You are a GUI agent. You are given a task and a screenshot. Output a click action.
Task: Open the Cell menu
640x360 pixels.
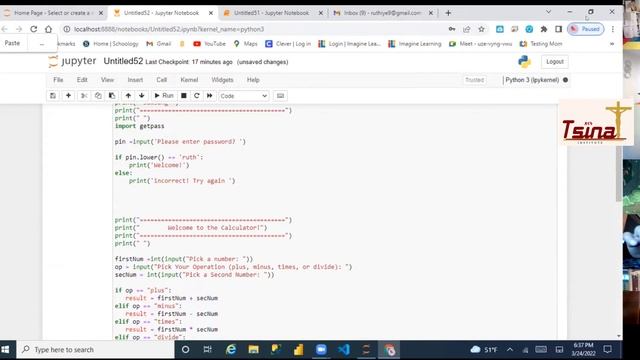point(162,80)
